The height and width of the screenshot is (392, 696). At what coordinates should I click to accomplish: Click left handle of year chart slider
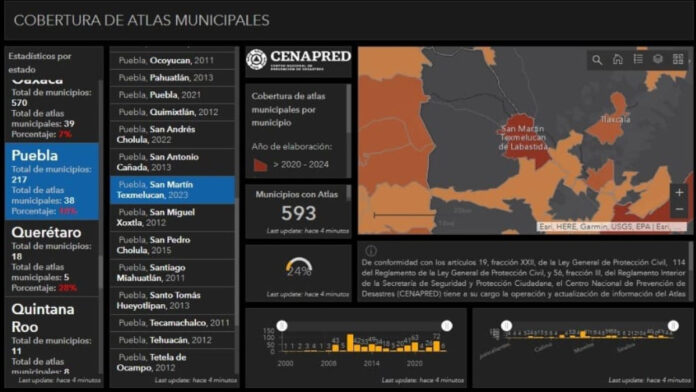point(282,326)
